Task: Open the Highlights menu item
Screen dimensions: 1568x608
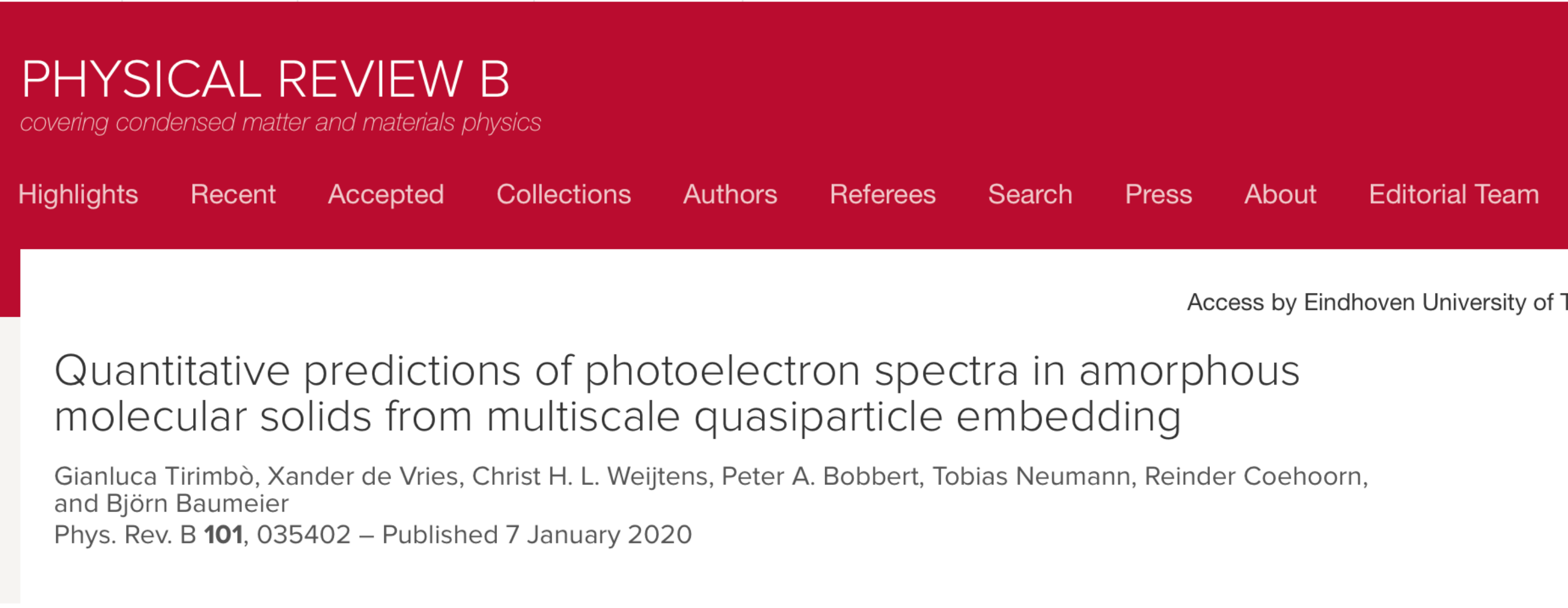Action: (78, 195)
